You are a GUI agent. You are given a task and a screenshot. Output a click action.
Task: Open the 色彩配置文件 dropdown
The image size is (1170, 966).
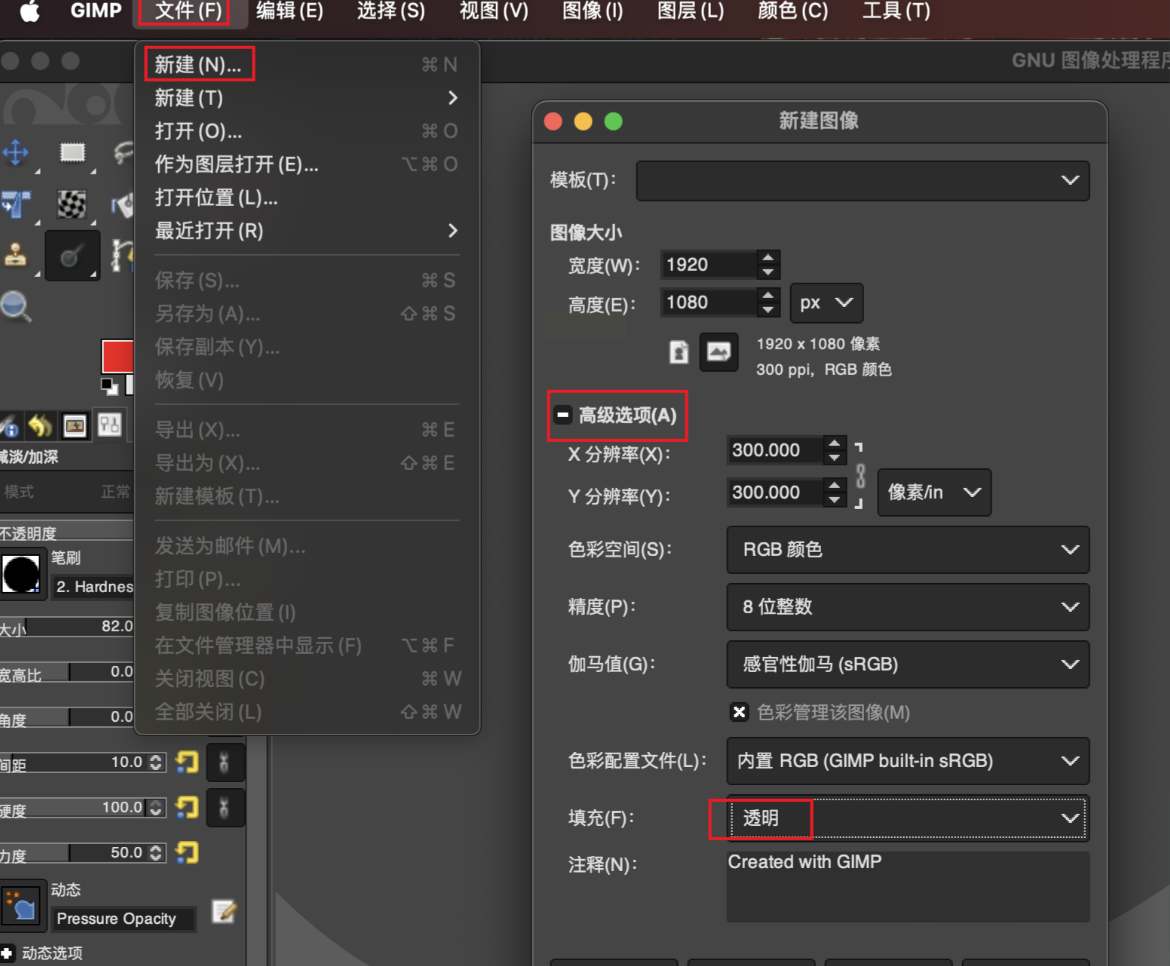(x=907, y=761)
